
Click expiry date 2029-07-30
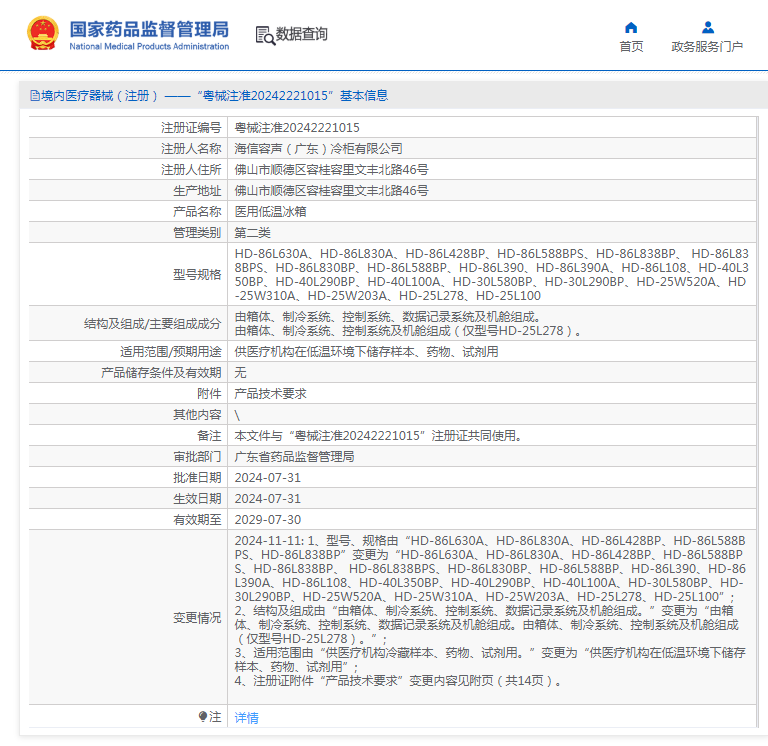coord(267,520)
